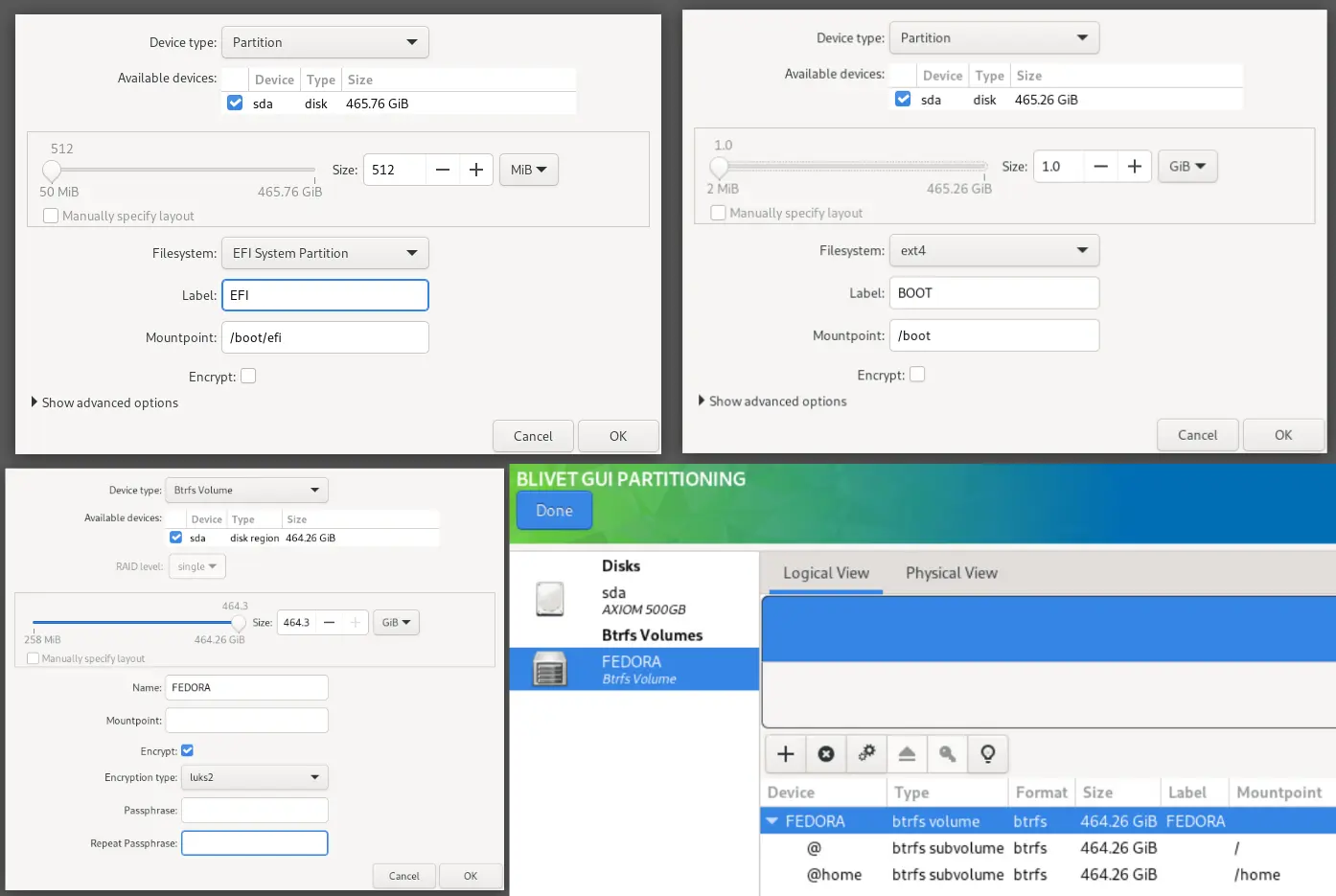Screen dimensions: 1336x896
Task: Tick Encrypt checkbox in BOOT partition dialog
Action: (917, 374)
